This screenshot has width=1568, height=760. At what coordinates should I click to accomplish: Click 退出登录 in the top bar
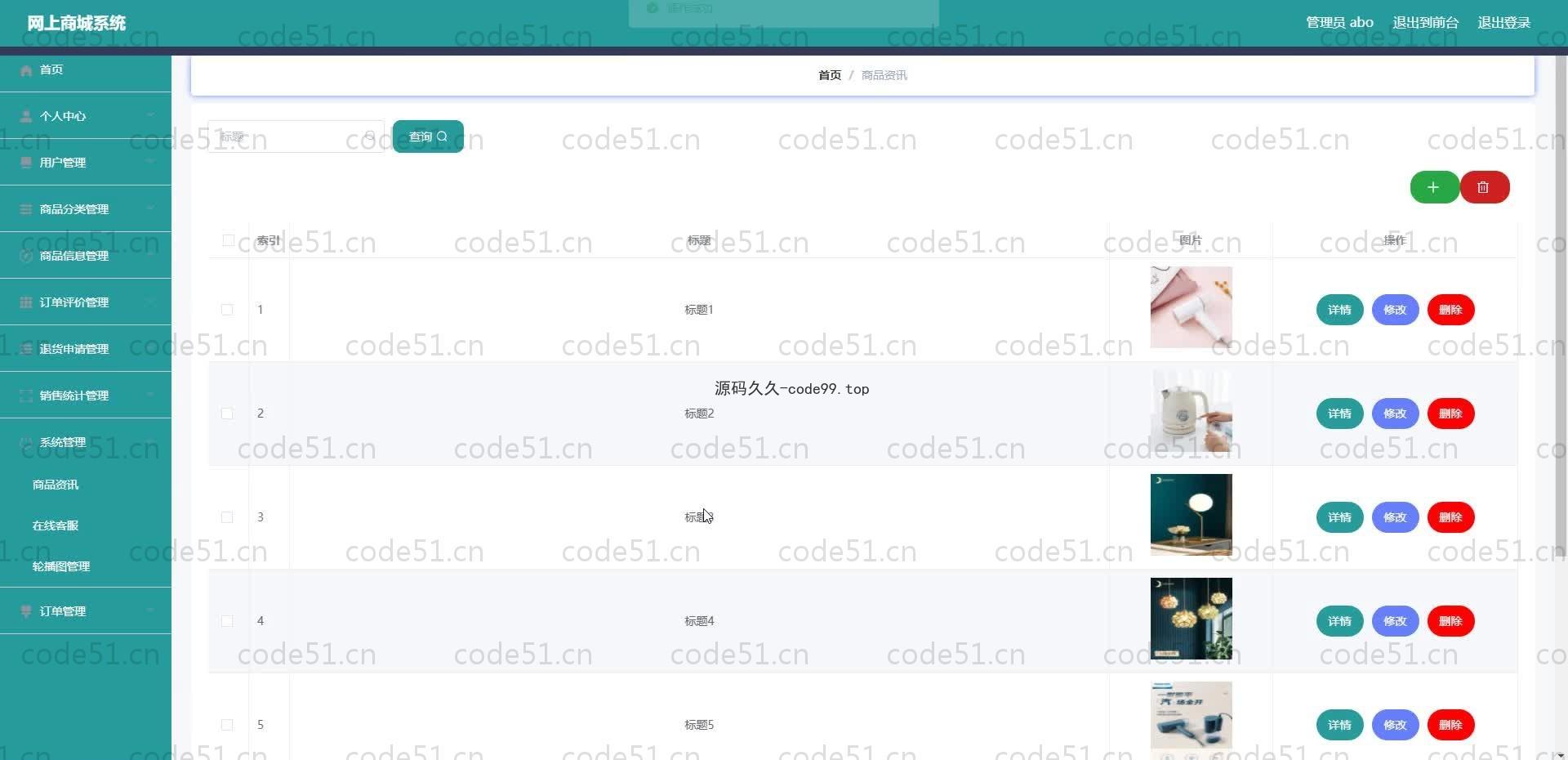[x=1503, y=23]
